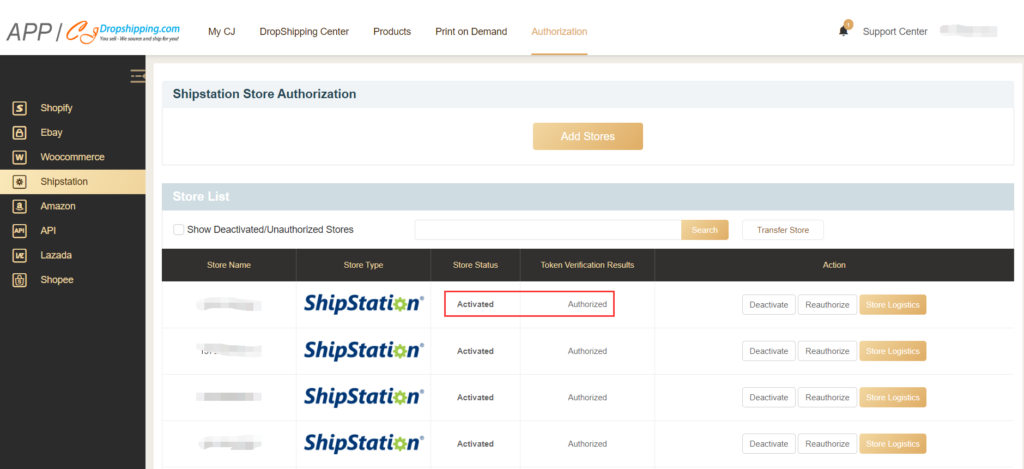The width and height of the screenshot is (1024, 469).
Task: Open Store Logistics for first store
Action: 893,304
